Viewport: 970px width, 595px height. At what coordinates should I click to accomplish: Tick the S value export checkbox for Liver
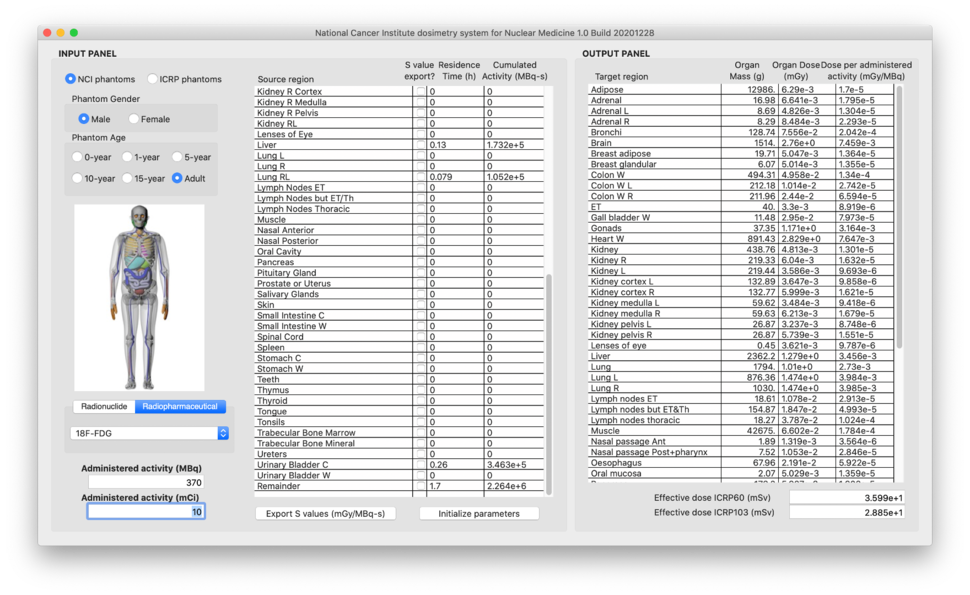(x=420, y=145)
